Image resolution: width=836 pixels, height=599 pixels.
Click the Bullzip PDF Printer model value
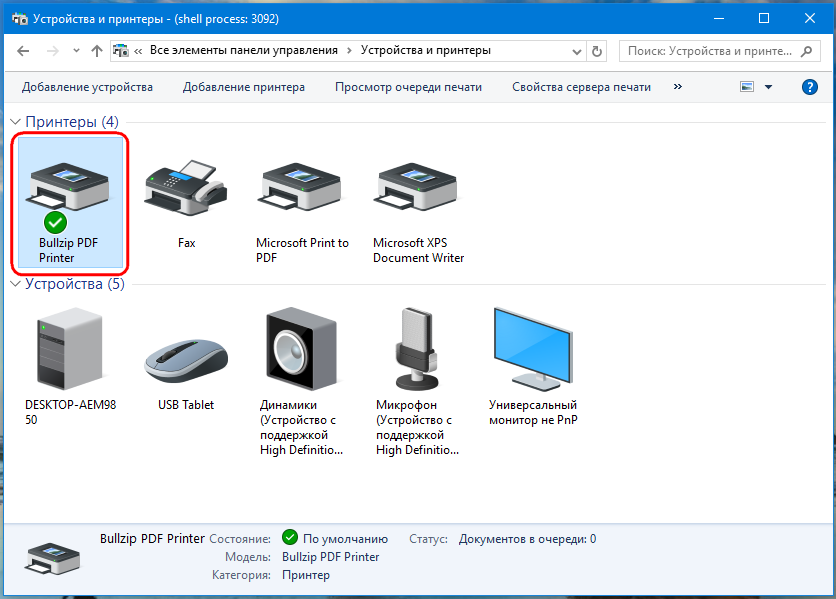331,557
